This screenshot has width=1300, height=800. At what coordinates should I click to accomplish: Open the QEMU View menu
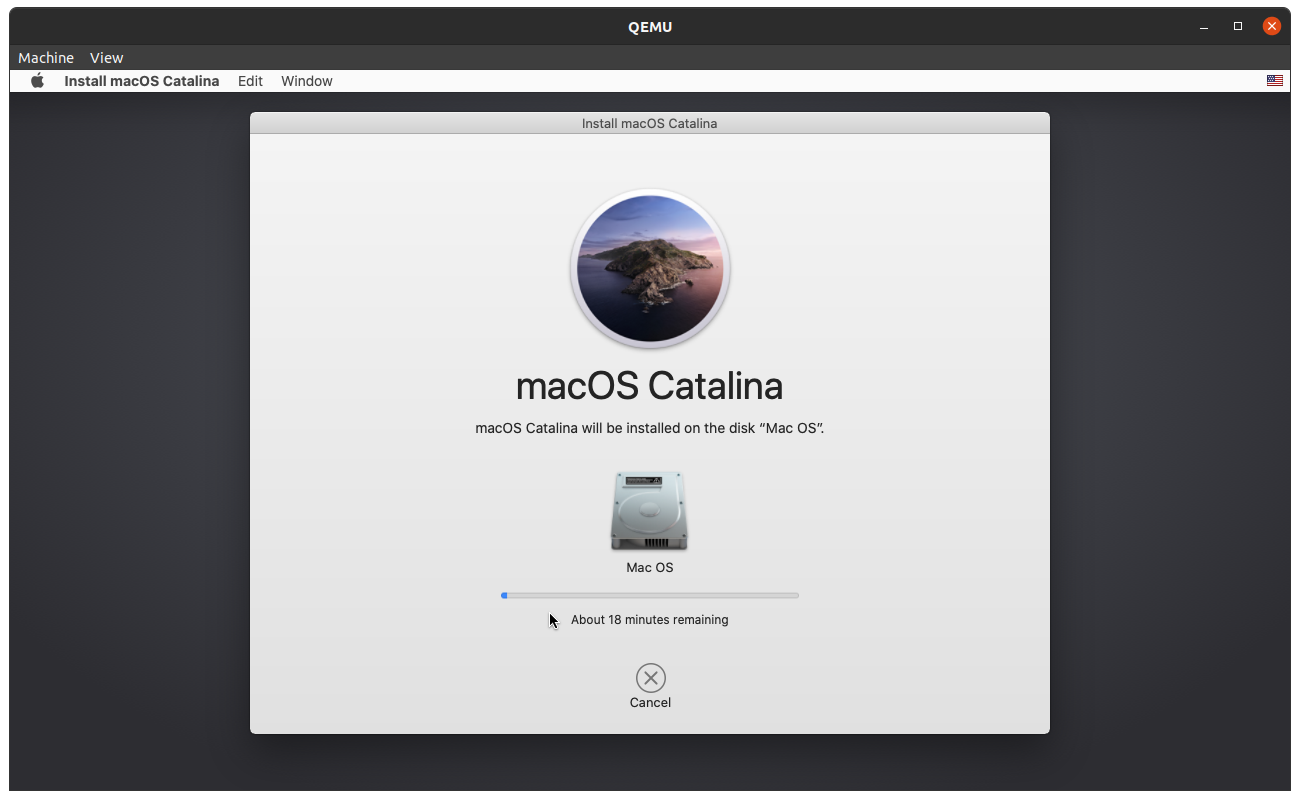pos(106,58)
